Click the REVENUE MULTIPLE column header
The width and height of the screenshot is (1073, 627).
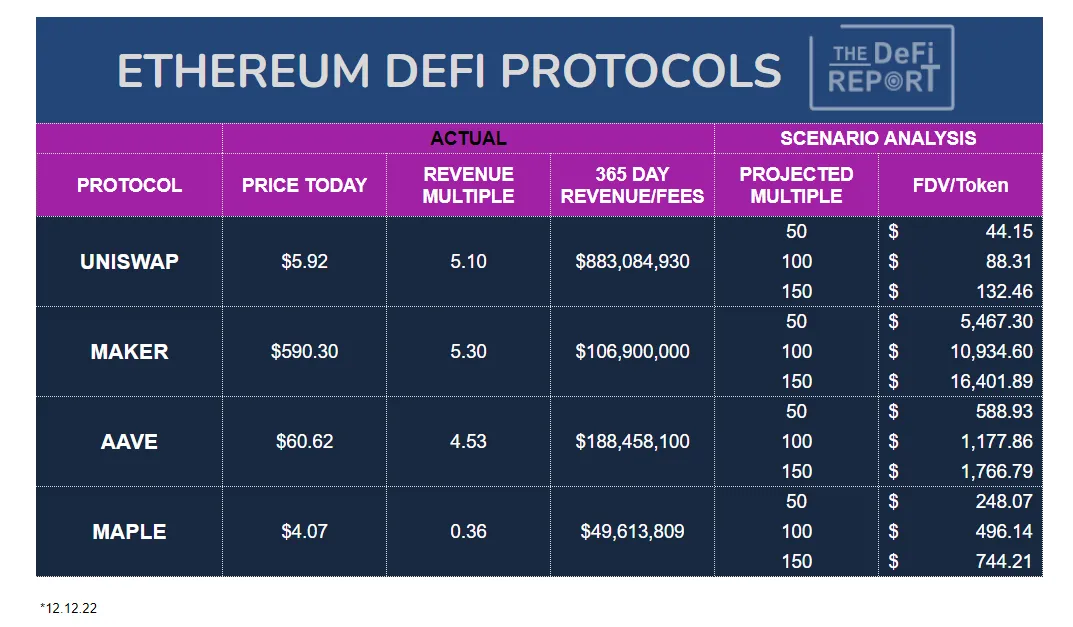pyautogui.click(x=468, y=185)
